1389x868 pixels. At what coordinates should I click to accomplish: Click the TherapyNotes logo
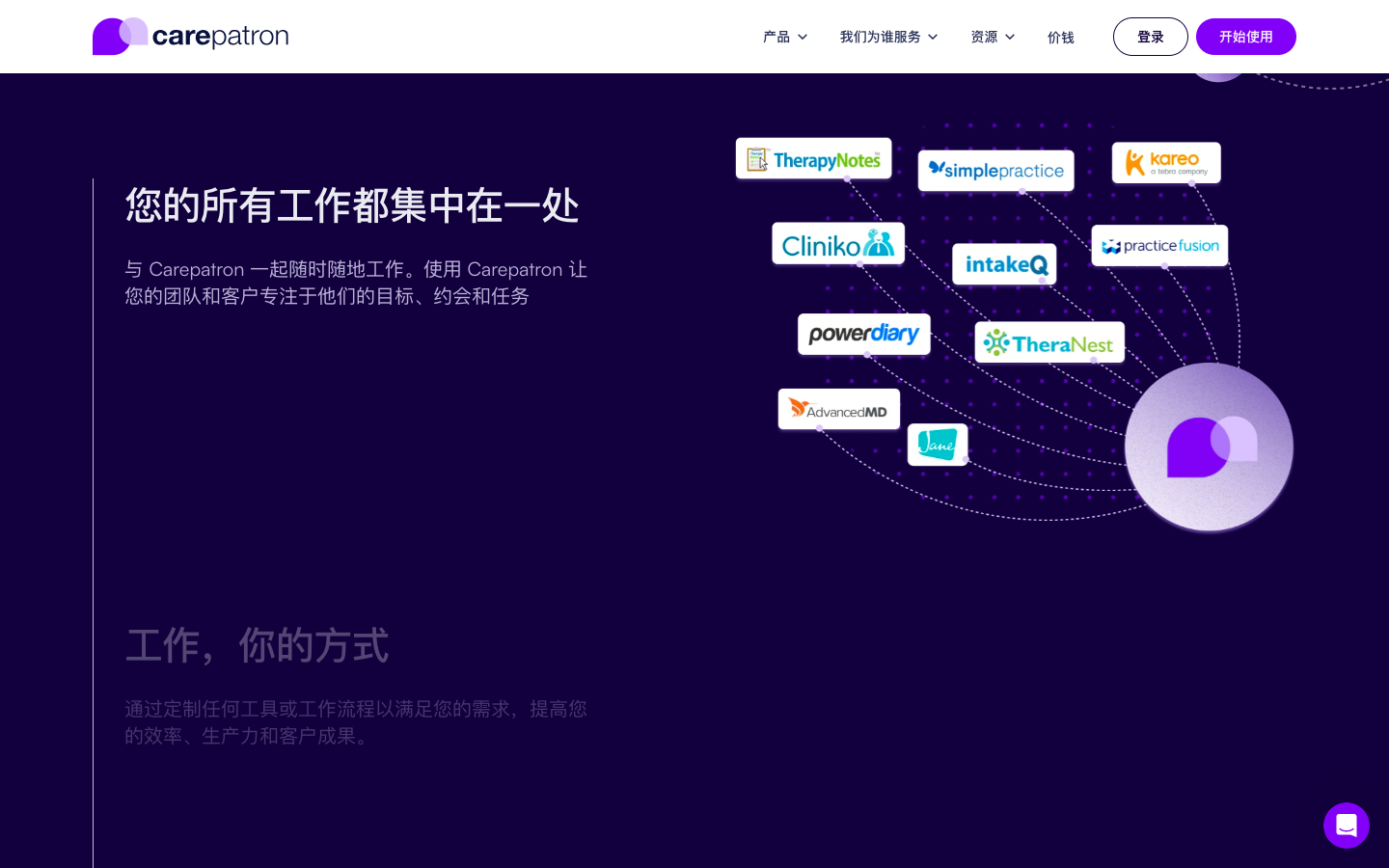point(813,158)
